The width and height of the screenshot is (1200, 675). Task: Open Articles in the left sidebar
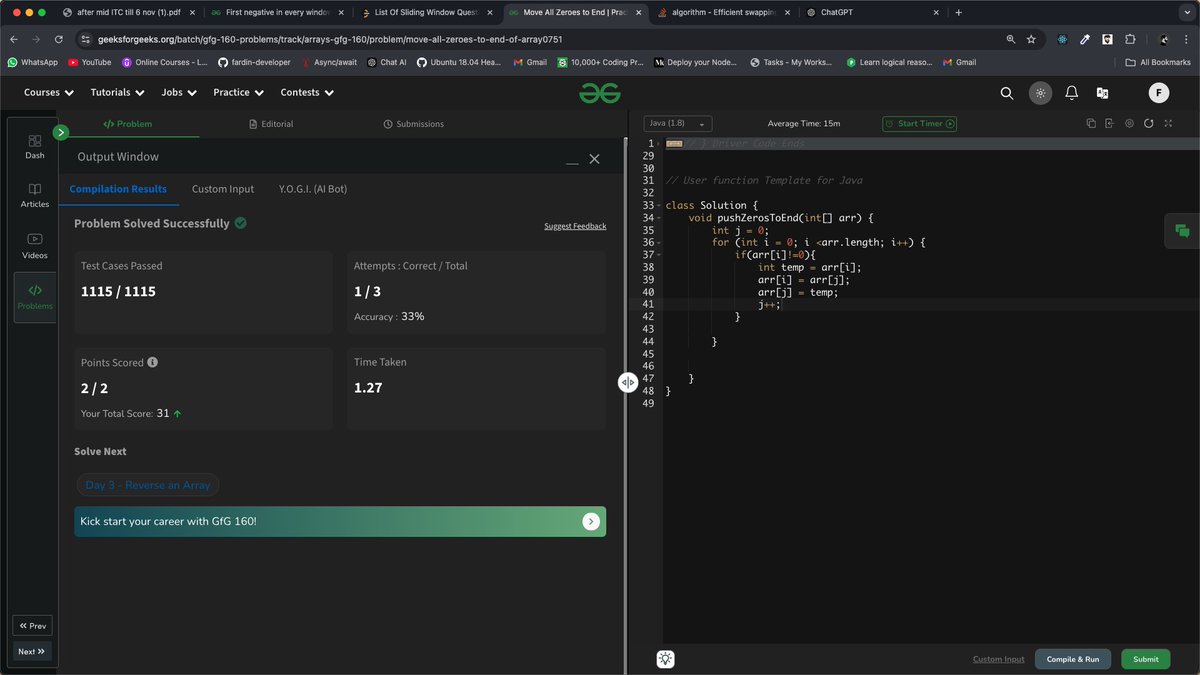coord(35,196)
